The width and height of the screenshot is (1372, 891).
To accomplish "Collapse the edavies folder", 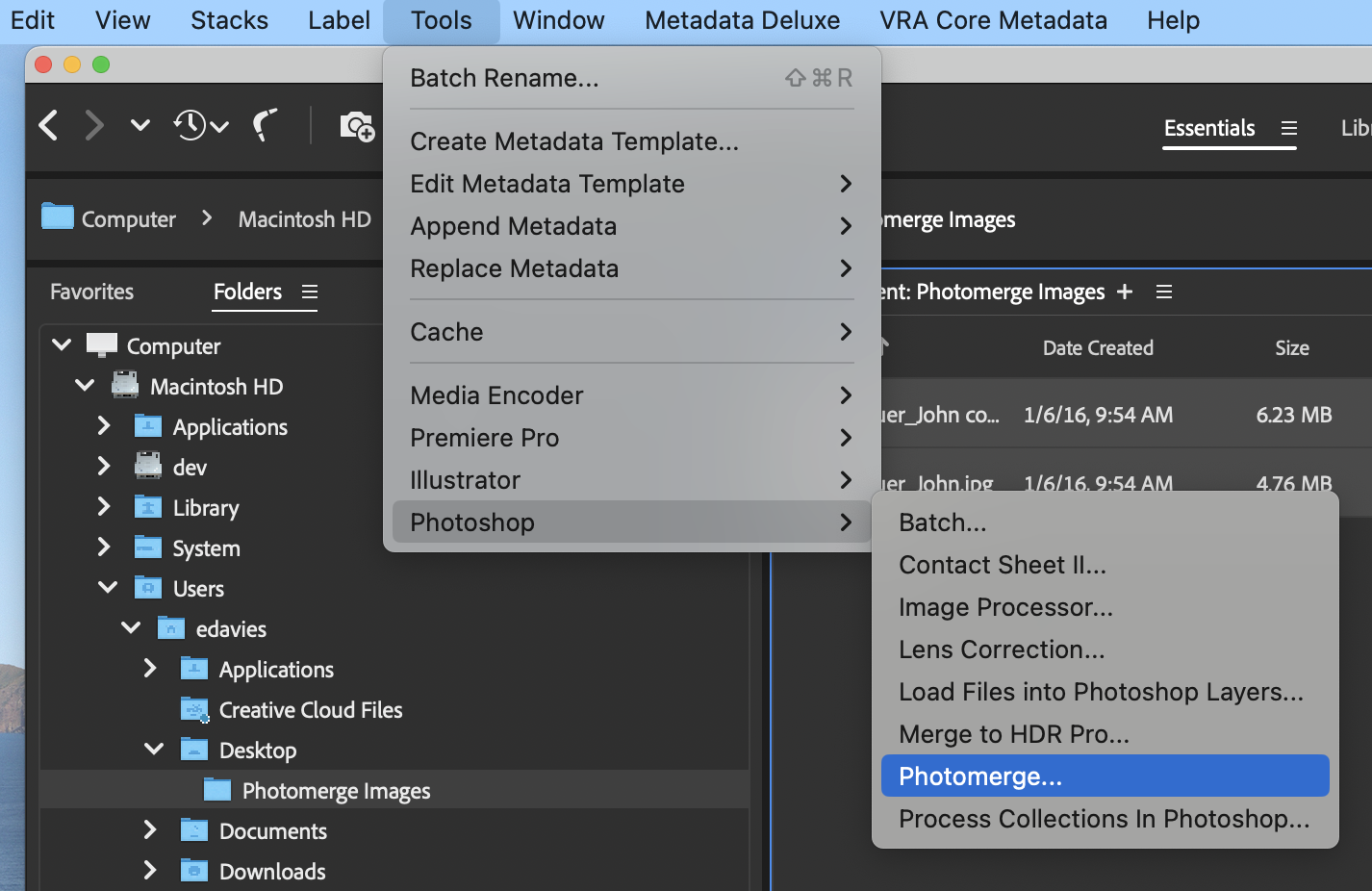I will pos(131,627).
